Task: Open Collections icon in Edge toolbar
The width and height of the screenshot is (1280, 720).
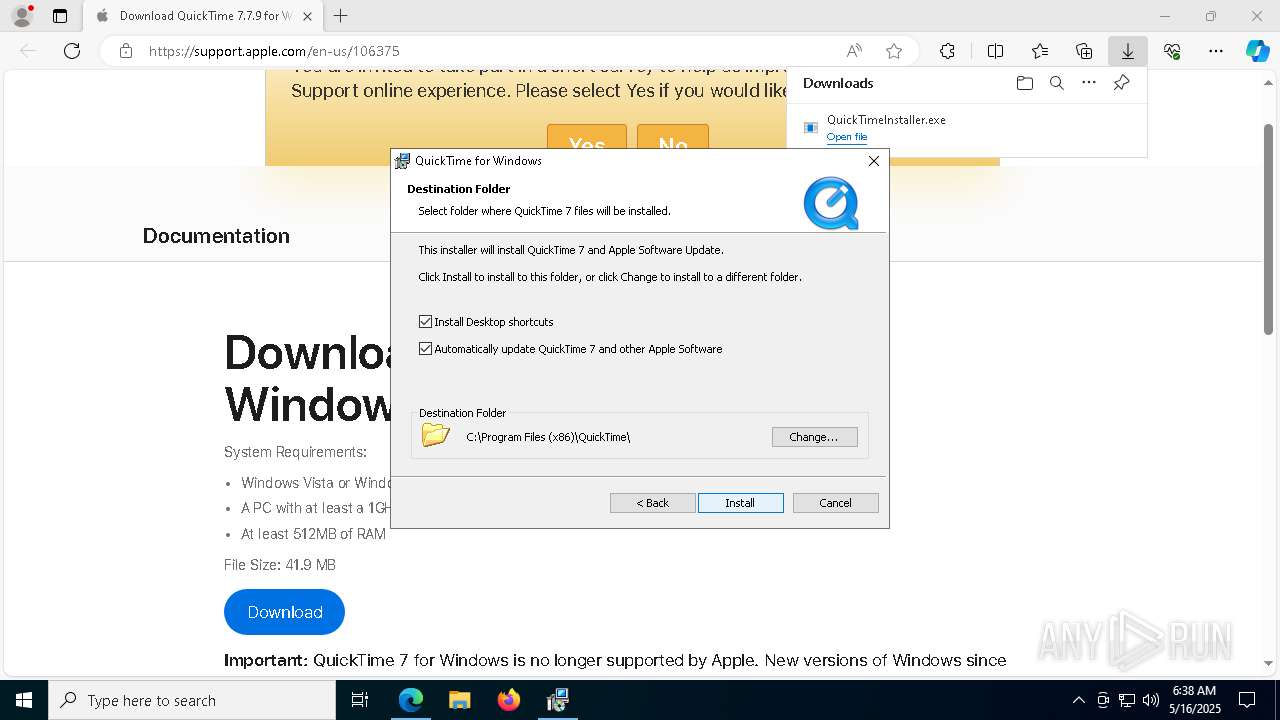Action: [1084, 51]
